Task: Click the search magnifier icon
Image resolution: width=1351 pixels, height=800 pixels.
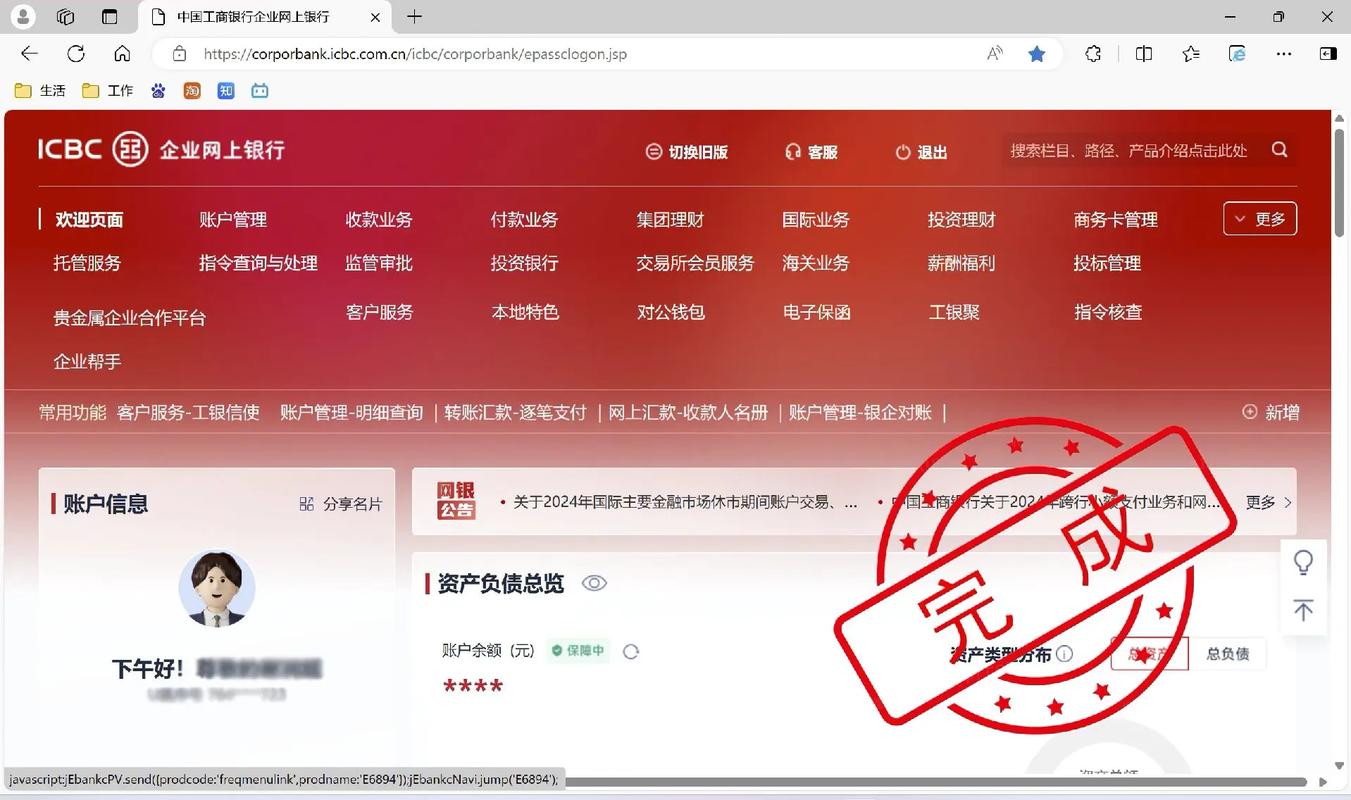Action: point(1279,150)
